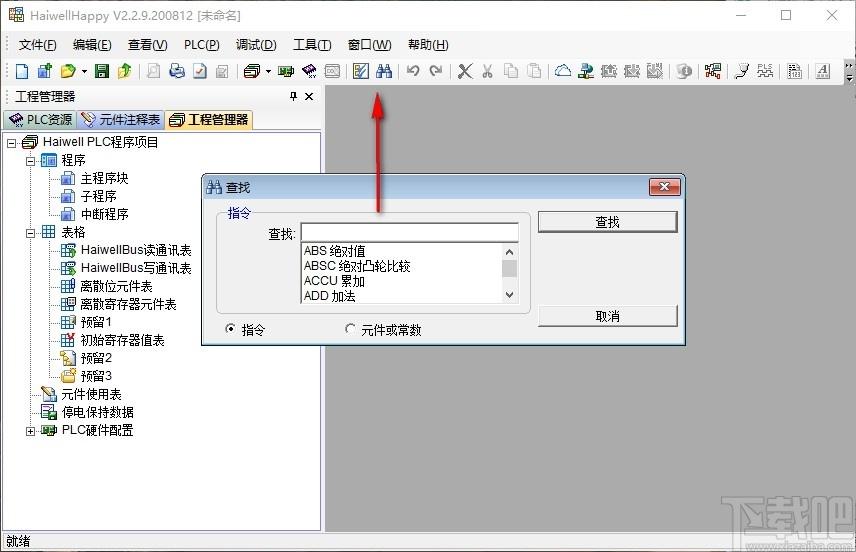Click the stethoscope diagnostic icon
Screen dimensions: 856x552
click(x=742, y=71)
